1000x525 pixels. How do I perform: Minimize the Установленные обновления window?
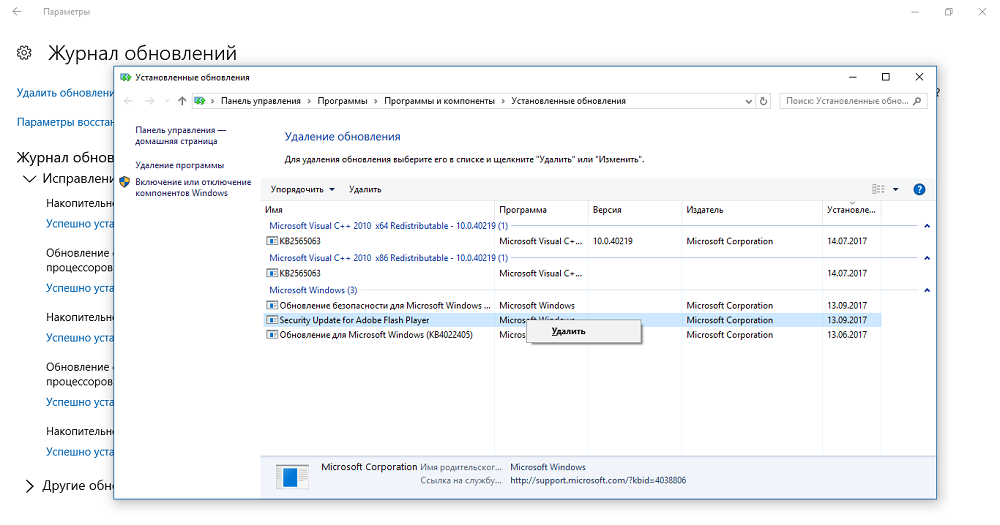[x=853, y=77]
